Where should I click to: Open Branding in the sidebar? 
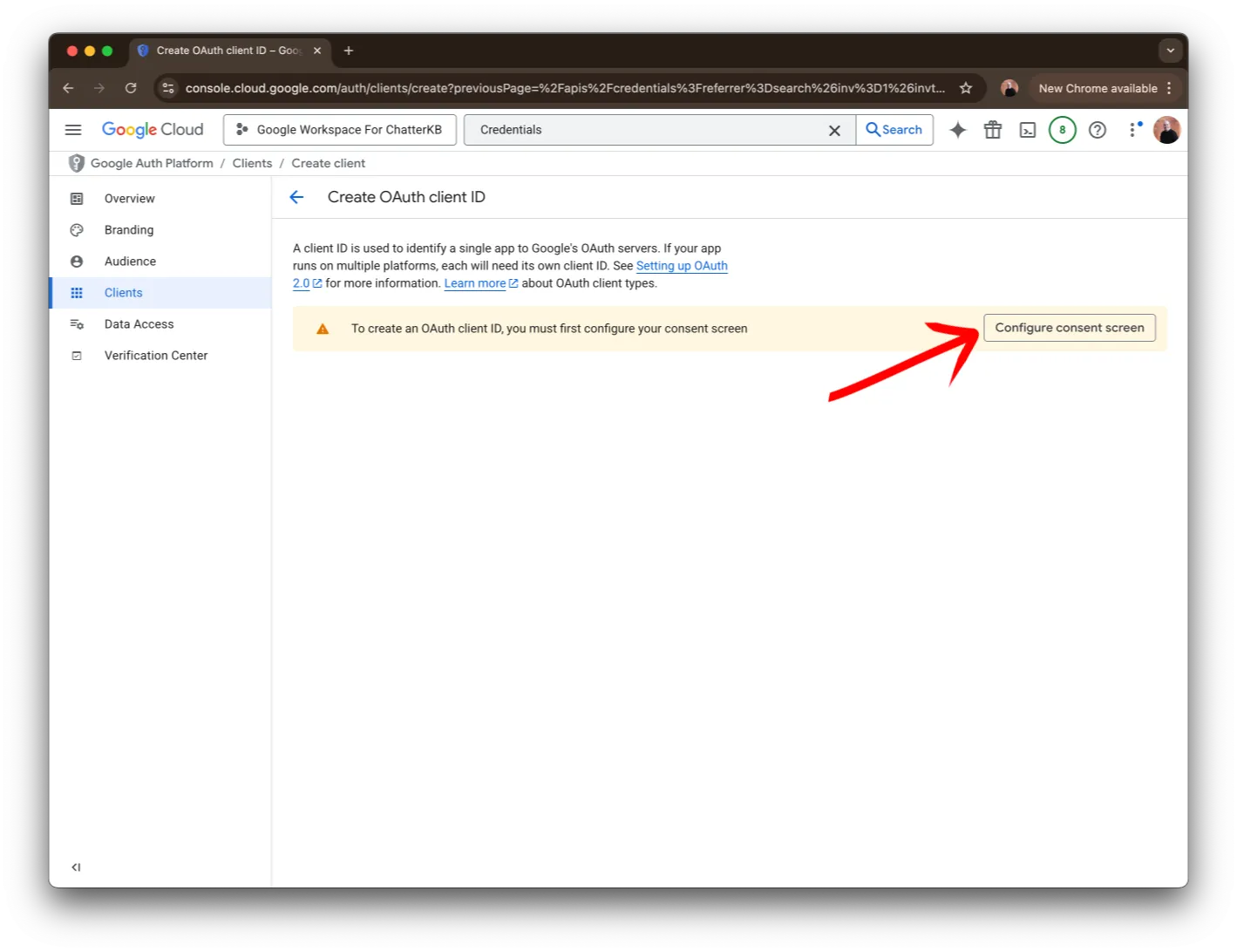tap(160, 230)
